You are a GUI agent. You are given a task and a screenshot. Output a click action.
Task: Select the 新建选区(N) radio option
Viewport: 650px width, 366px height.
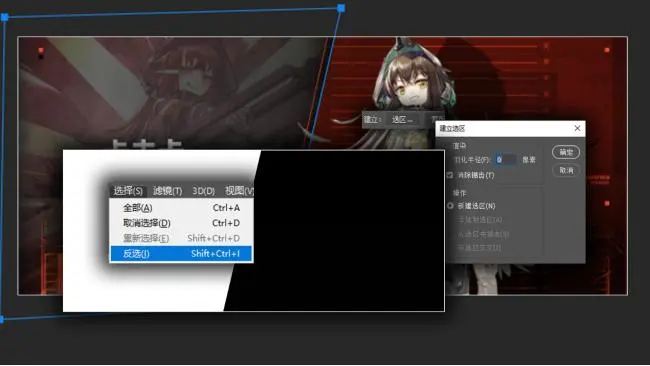point(450,206)
